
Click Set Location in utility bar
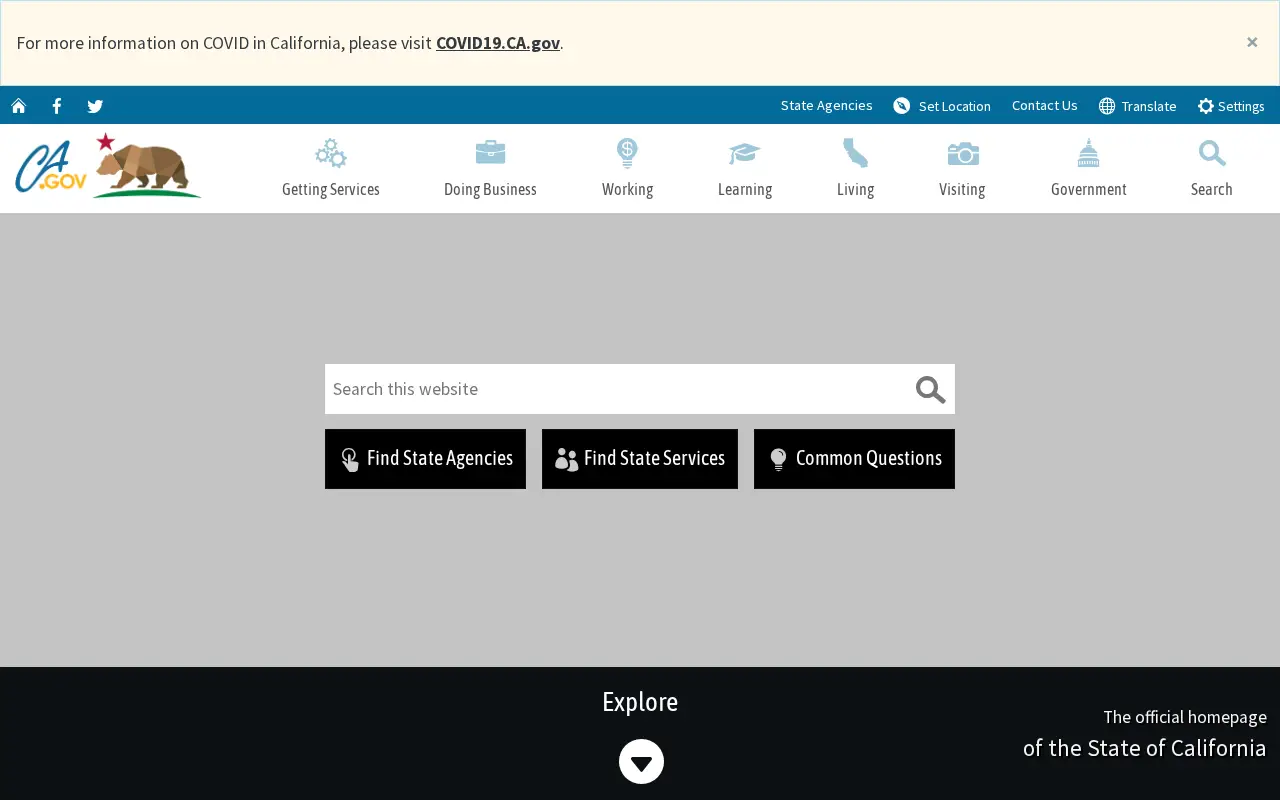[942, 106]
